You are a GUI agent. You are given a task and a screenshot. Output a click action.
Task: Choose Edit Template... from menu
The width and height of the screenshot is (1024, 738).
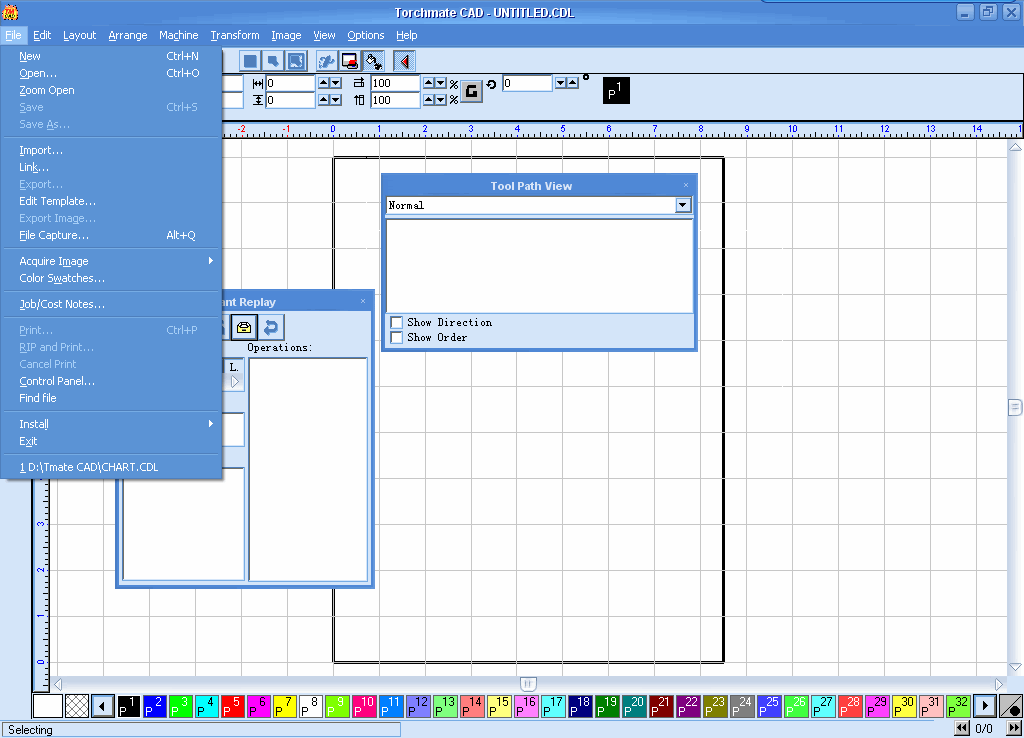coord(111,201)
